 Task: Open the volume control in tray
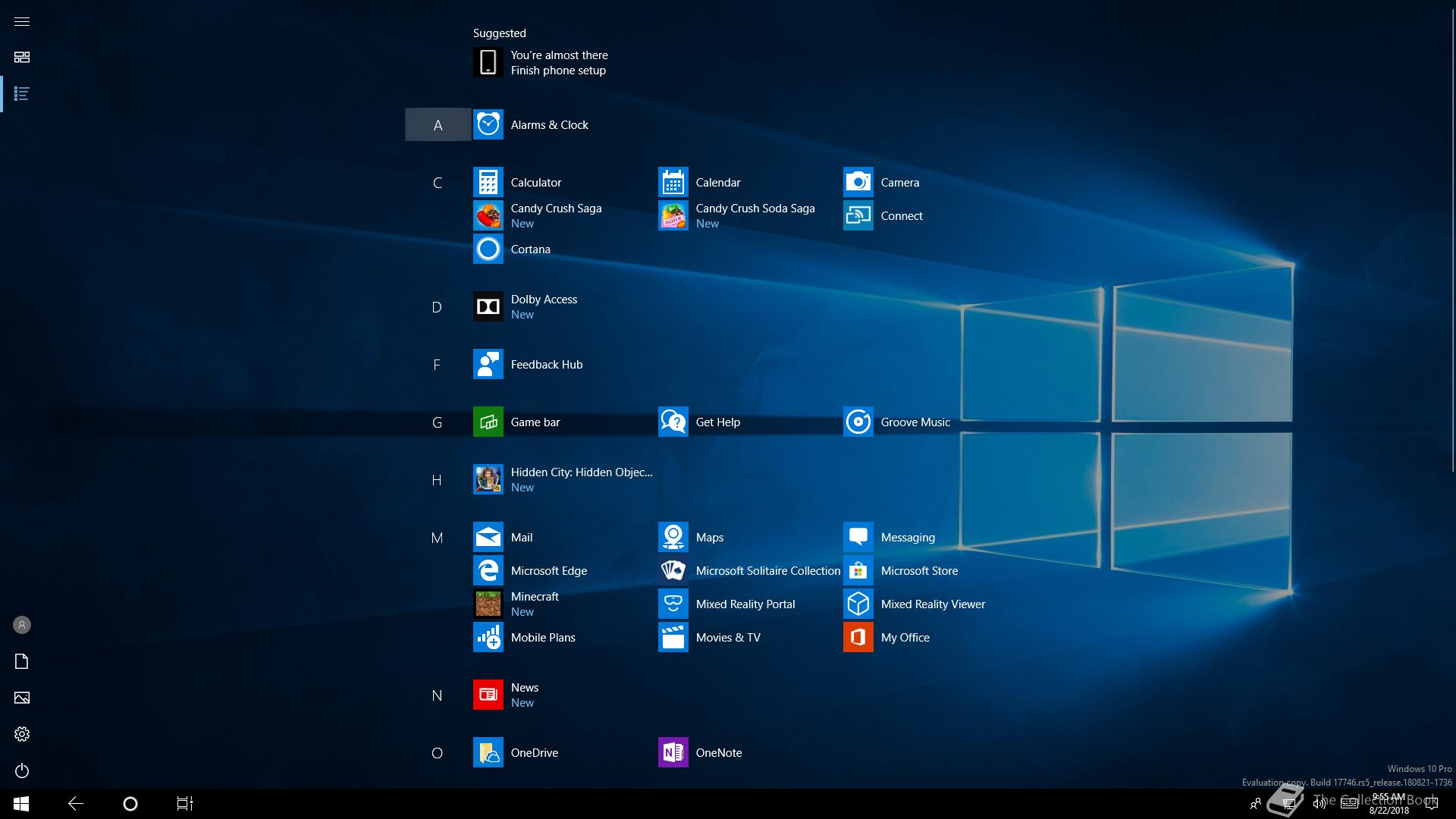pyautogui.click(x=1319, y=804)
